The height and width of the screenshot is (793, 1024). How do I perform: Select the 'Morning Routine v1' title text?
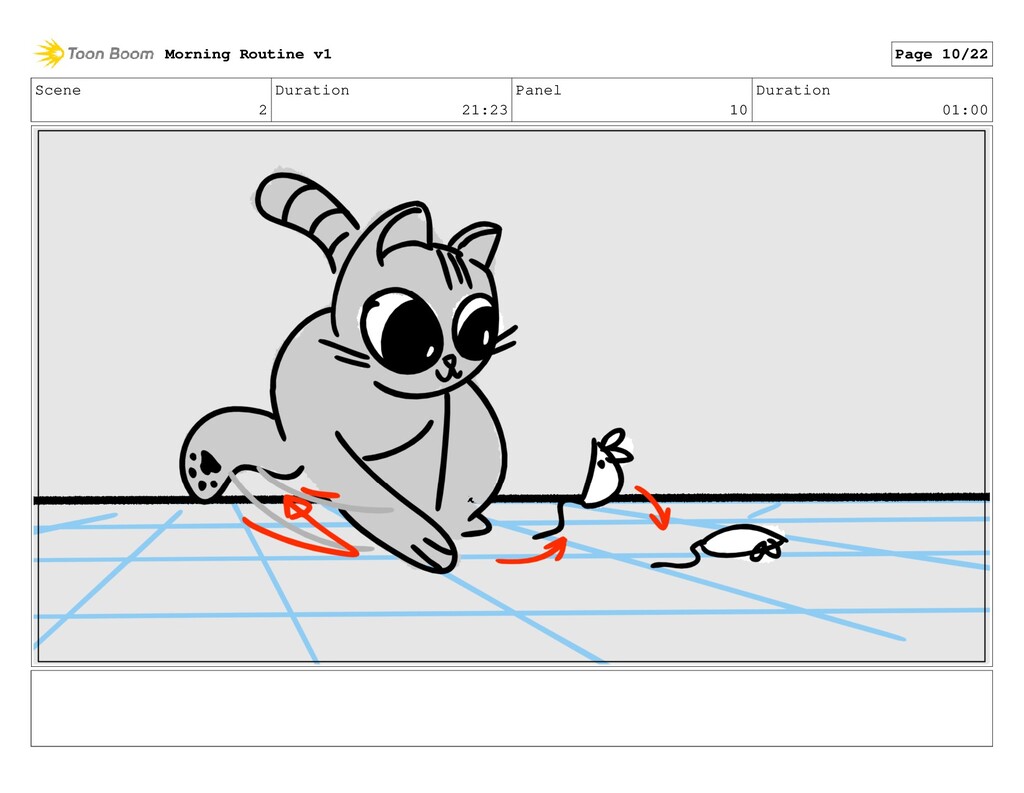point(248,54)
